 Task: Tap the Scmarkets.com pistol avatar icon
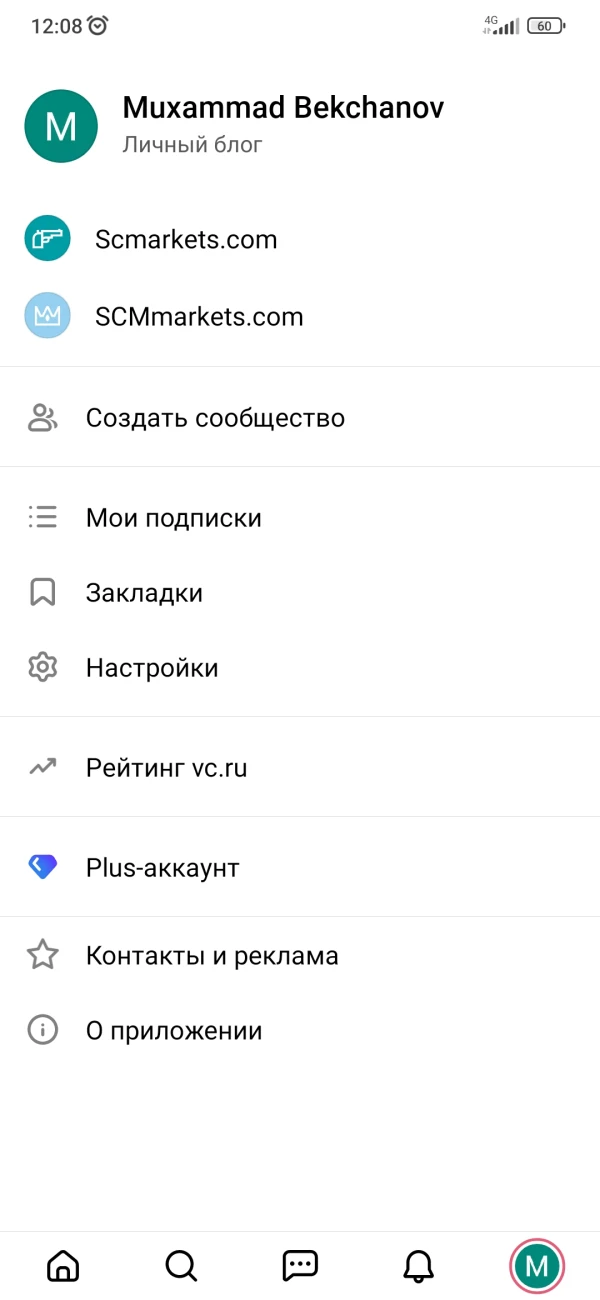(x=47, y=239)
